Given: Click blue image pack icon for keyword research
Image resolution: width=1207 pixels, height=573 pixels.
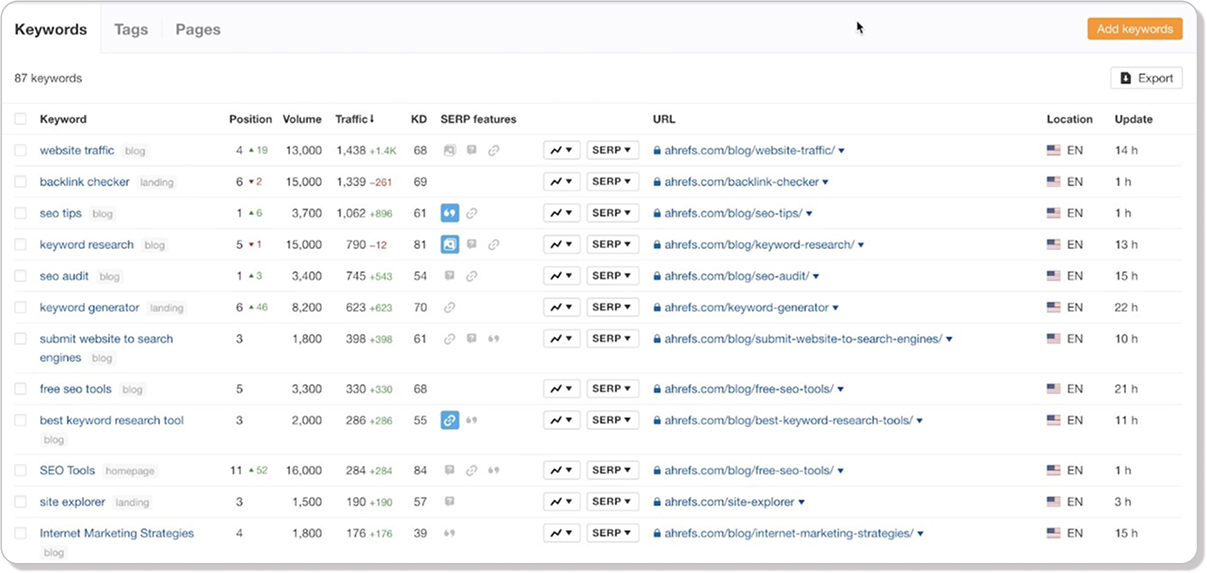Looking at the screenshot, I should [x=450, y=244].
